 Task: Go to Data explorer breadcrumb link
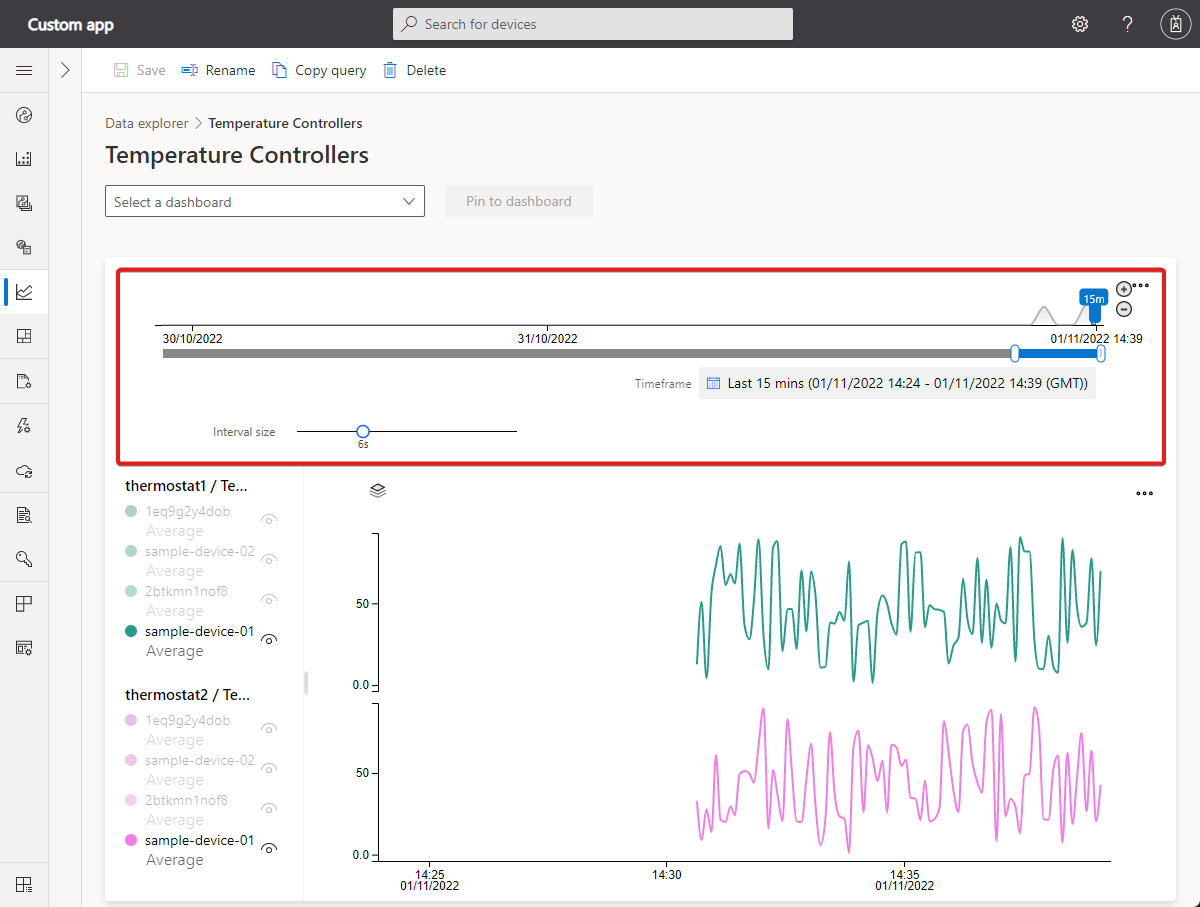pyautogui.click(x=146, y=123)
